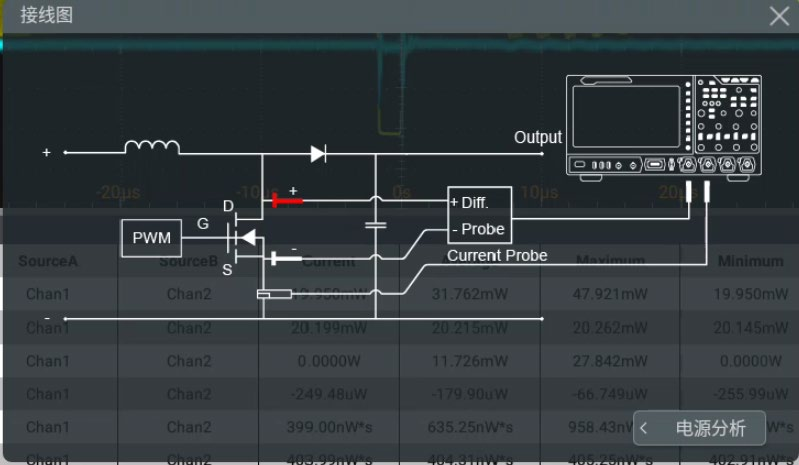Click the diode symbol on top rail
The width and height of the screenshot is (799, 465).
coord(318,153)
